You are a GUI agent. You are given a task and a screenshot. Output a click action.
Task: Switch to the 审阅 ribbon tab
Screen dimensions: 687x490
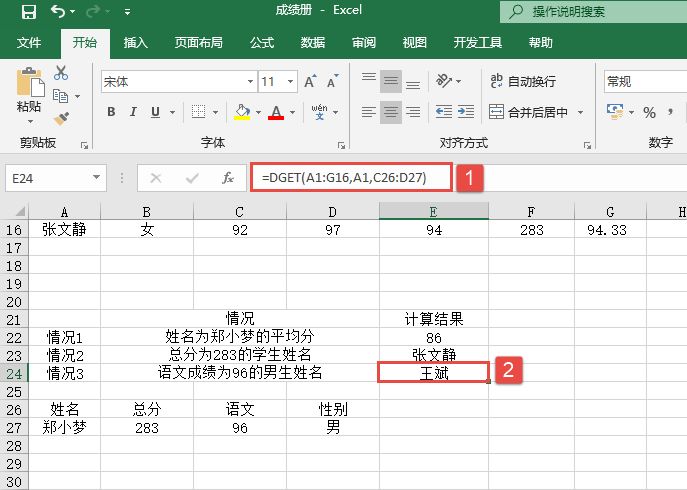[x=364, y=43]
